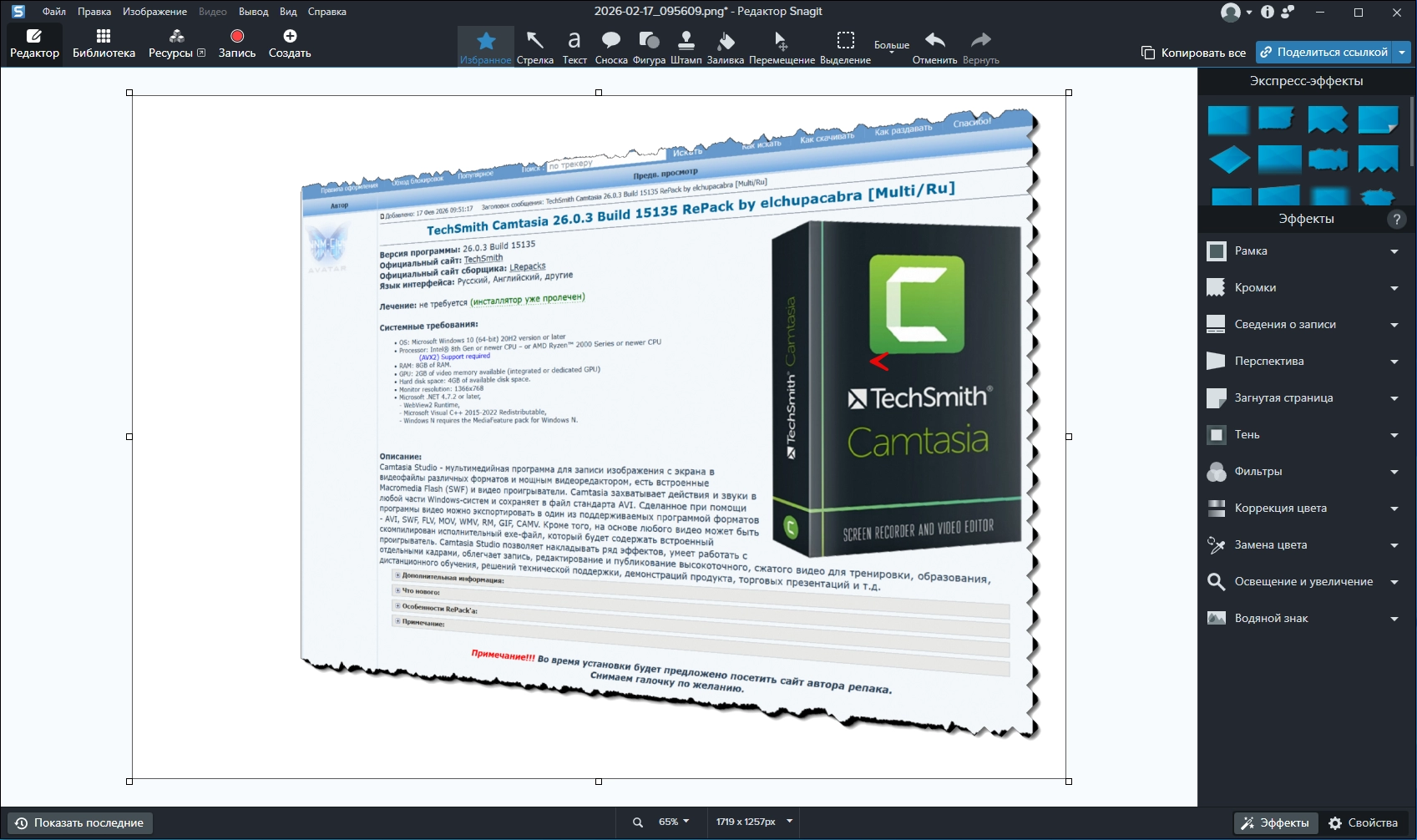Open the Файл menu
This screenshot has height=840, width=1417.
tap(54, 12)
